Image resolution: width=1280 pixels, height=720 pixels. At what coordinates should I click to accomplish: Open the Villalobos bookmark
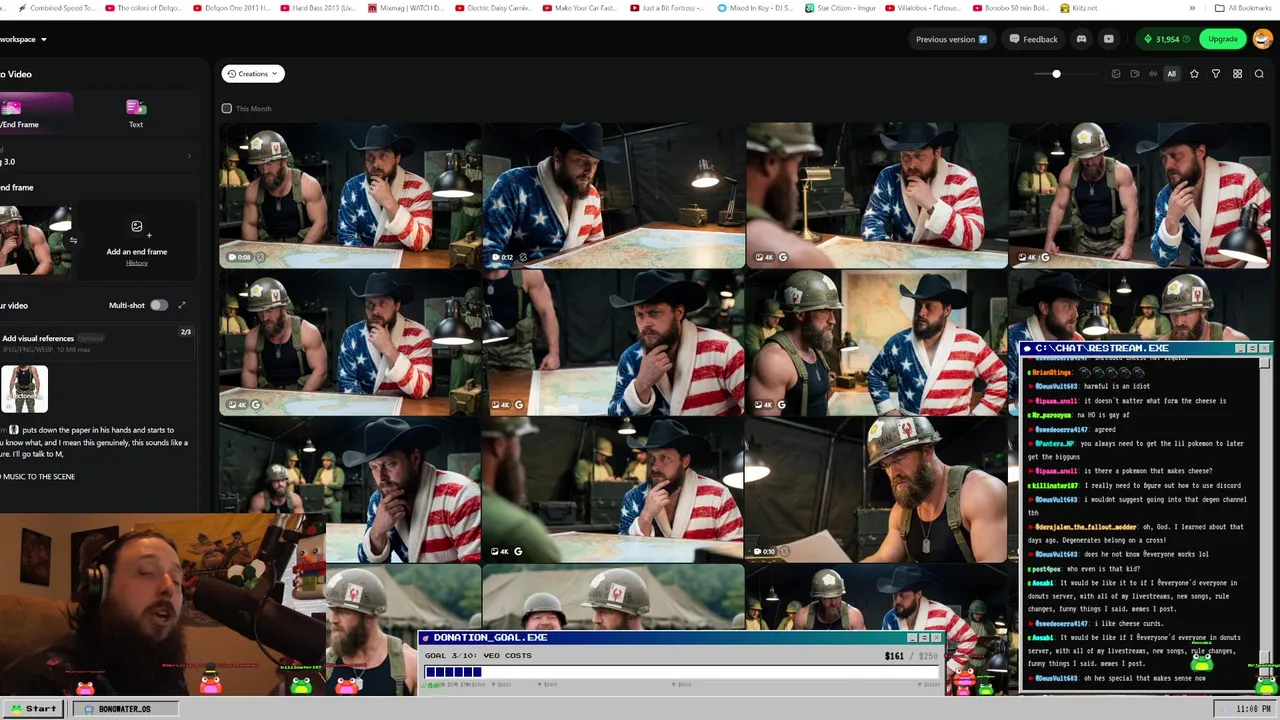(925, 8)
